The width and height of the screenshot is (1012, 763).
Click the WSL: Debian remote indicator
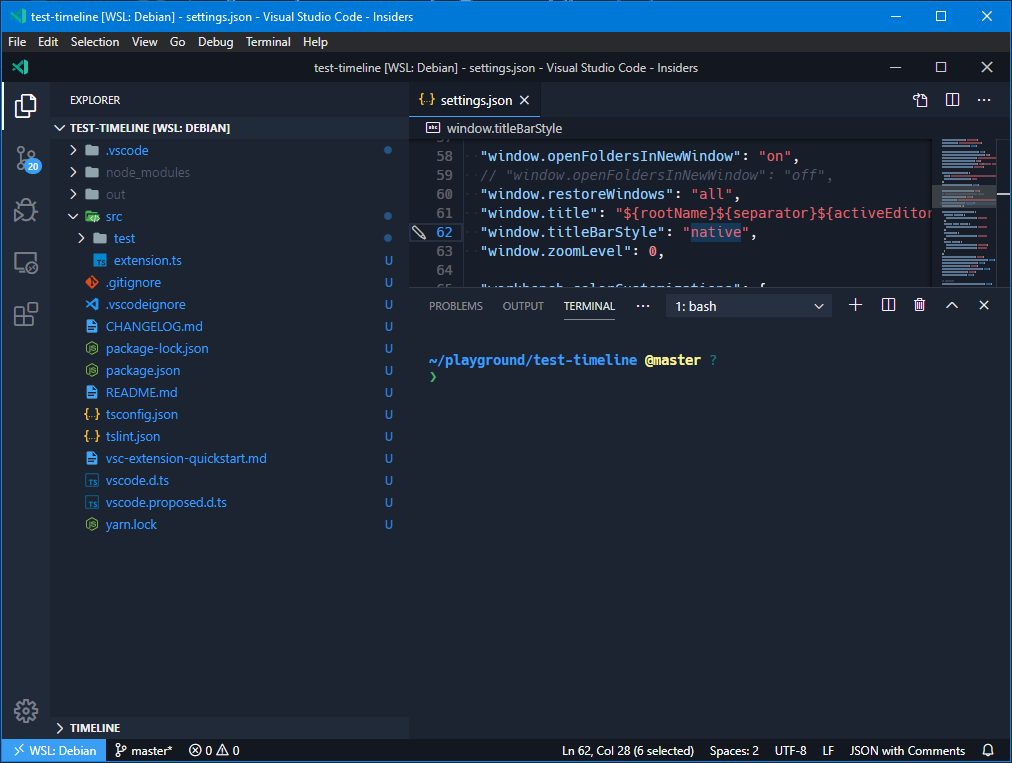53,750
